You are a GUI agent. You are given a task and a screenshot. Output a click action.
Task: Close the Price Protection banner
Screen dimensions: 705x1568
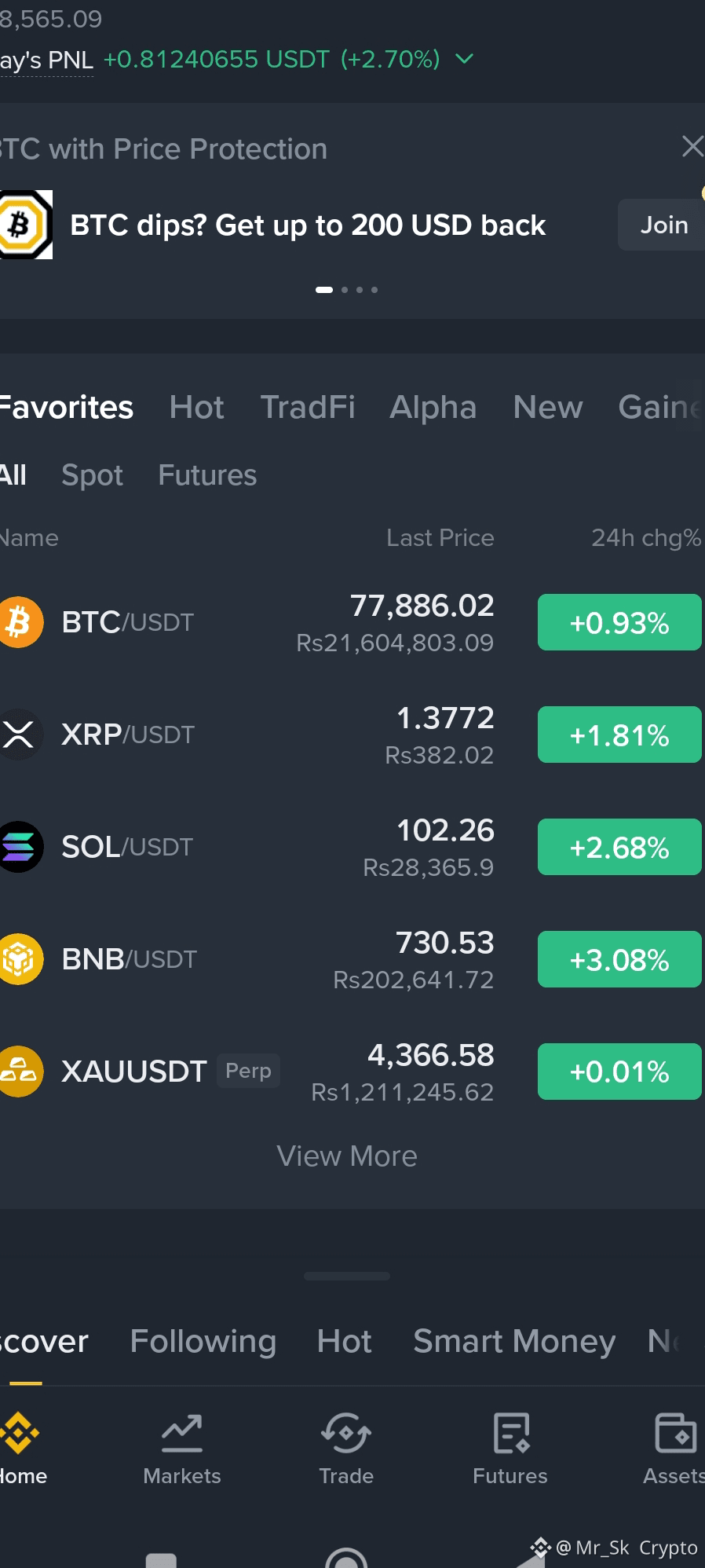coord(692,146)
